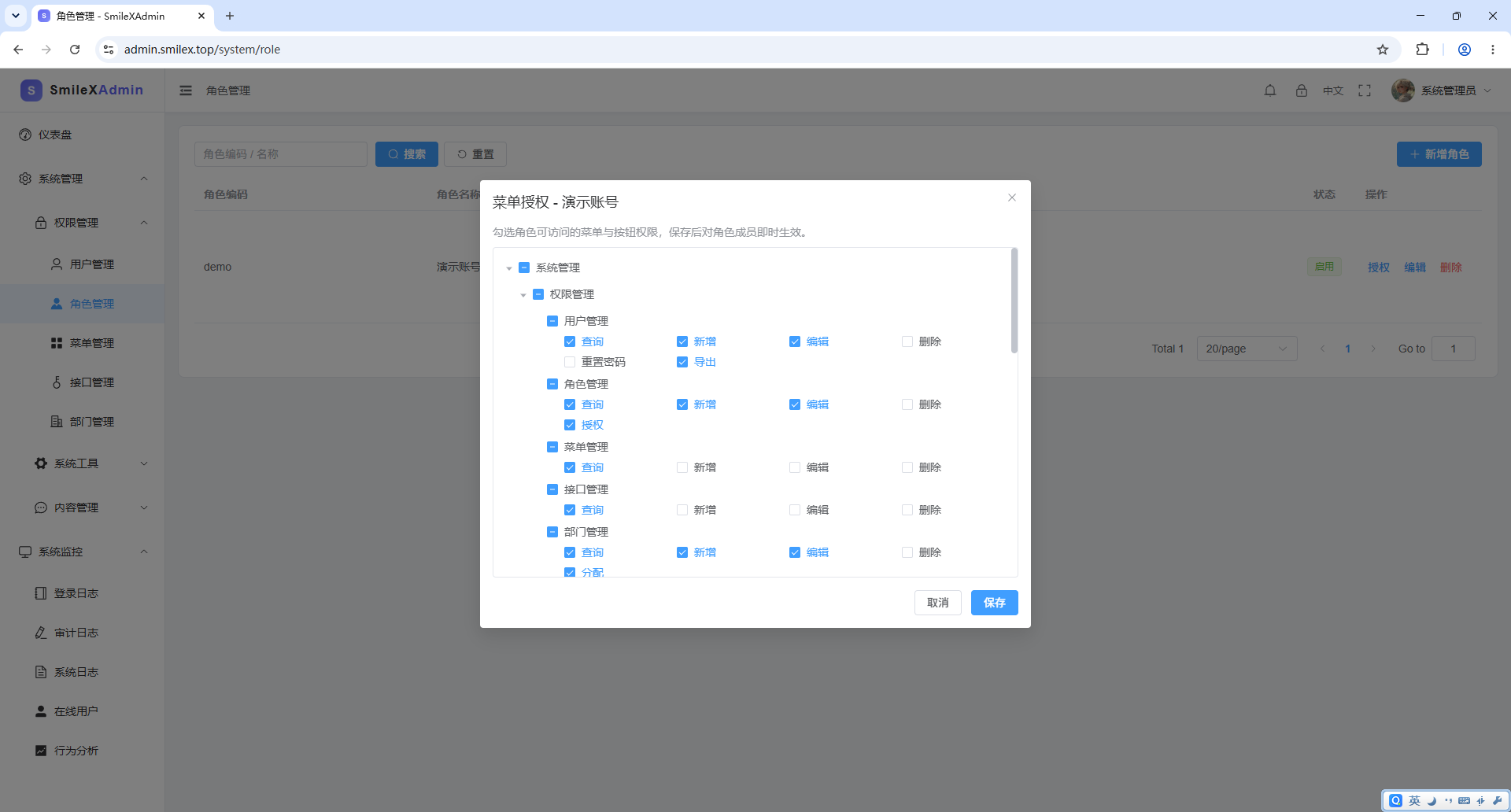Enable the 重置密码 checkbox
This screenshot has width=1511, height=812.
coord(570,362)
